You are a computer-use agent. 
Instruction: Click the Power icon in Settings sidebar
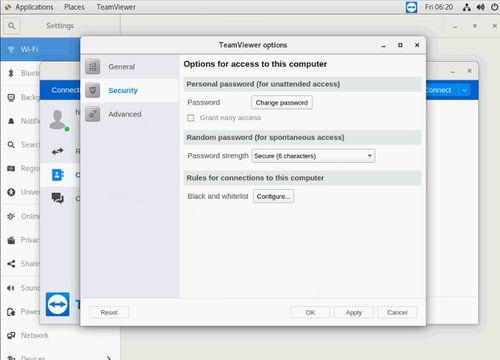(11, 312)
